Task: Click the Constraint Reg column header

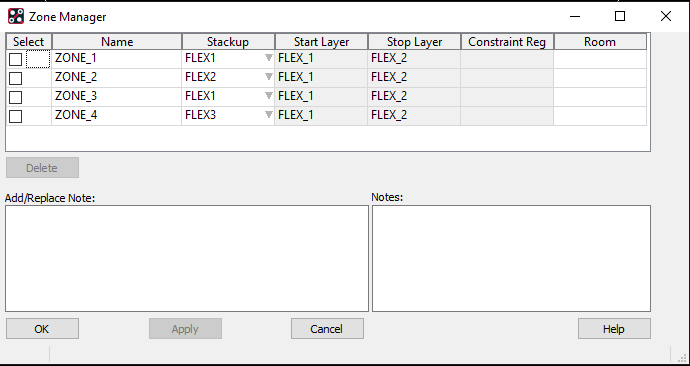Action: (507, 42)
